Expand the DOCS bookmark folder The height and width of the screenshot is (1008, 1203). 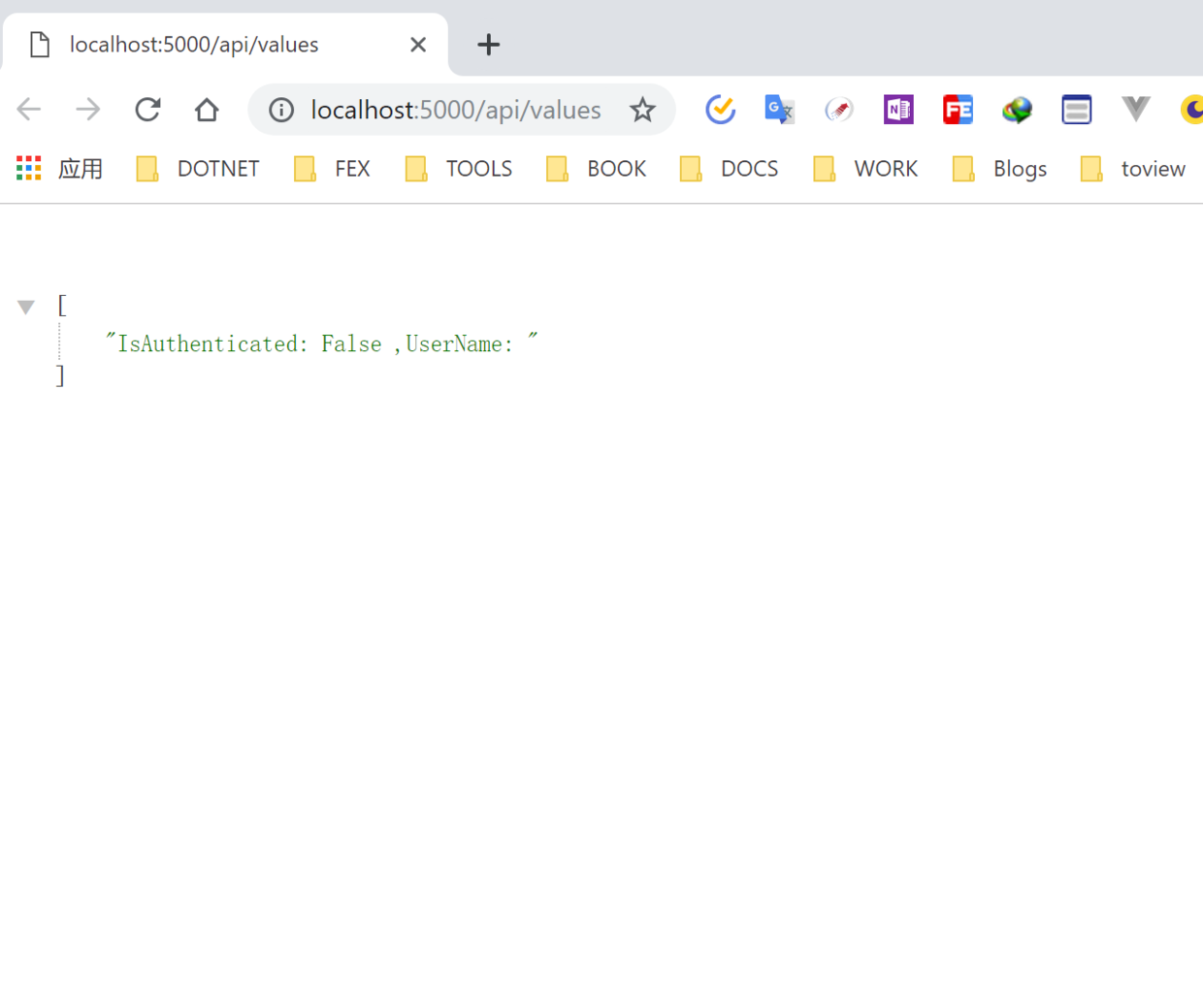[731, 169]
